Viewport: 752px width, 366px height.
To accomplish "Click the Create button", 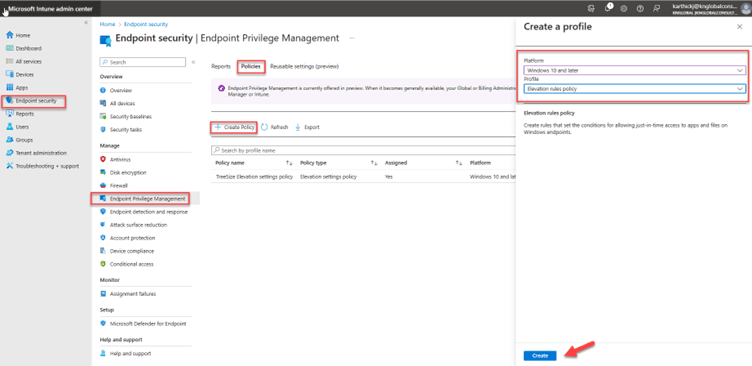I will pyautogui.click(x=540, y=355).
